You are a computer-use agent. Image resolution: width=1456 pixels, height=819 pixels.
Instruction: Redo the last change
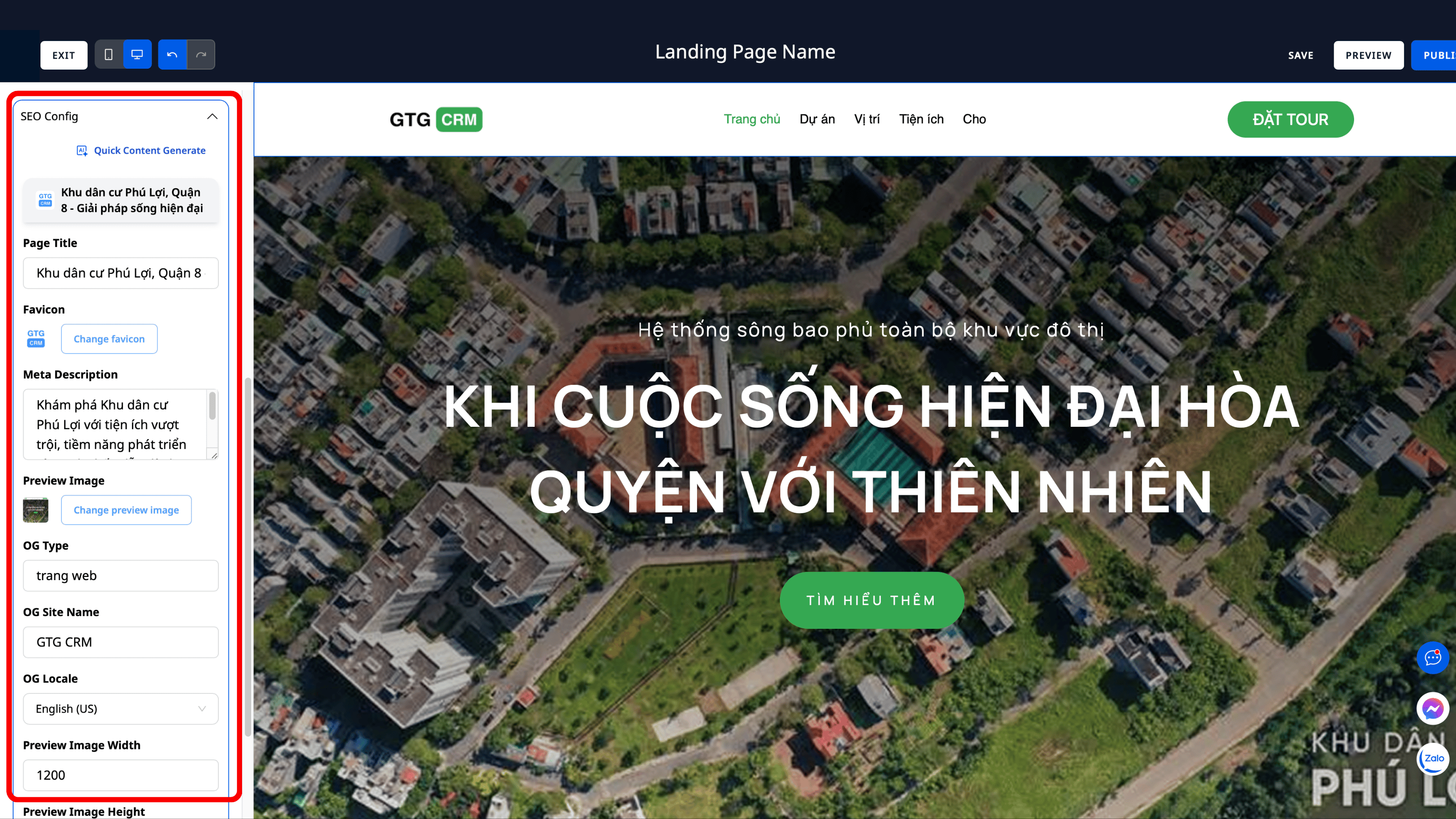201,55
